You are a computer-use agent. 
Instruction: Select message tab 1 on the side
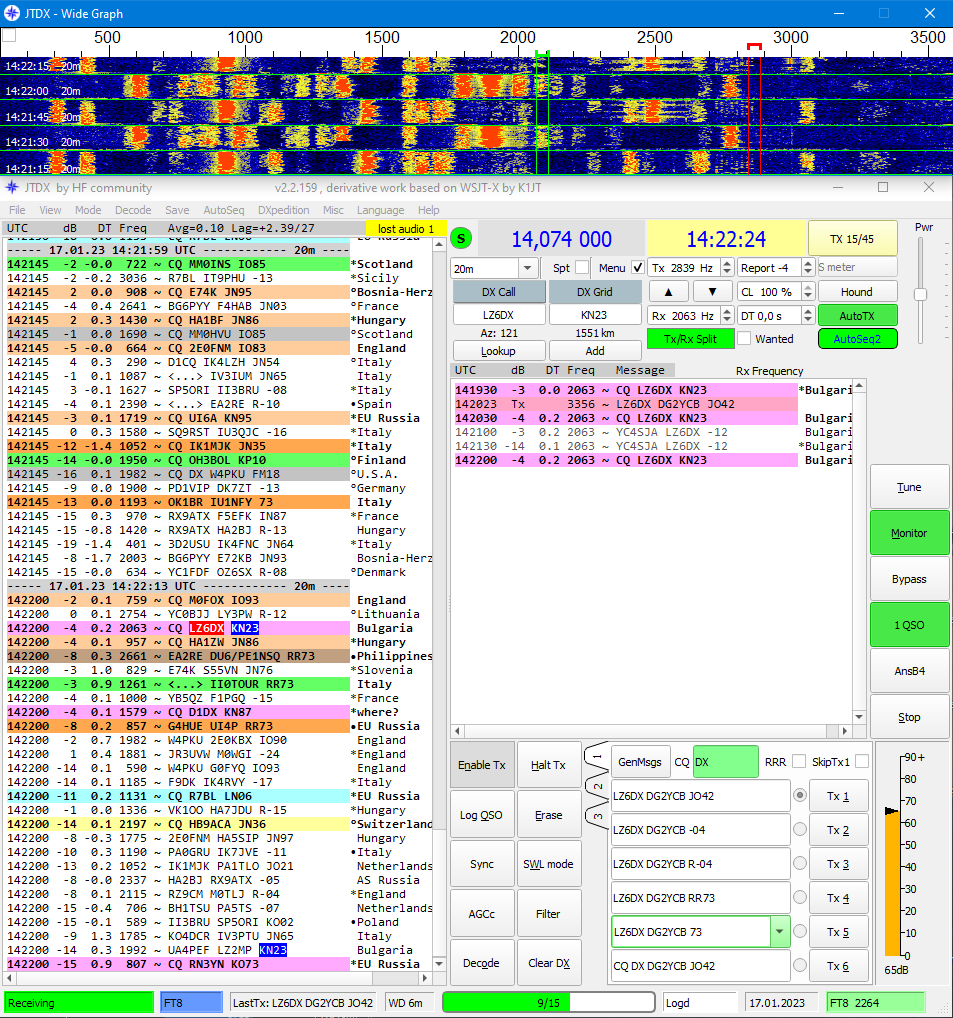597,756
